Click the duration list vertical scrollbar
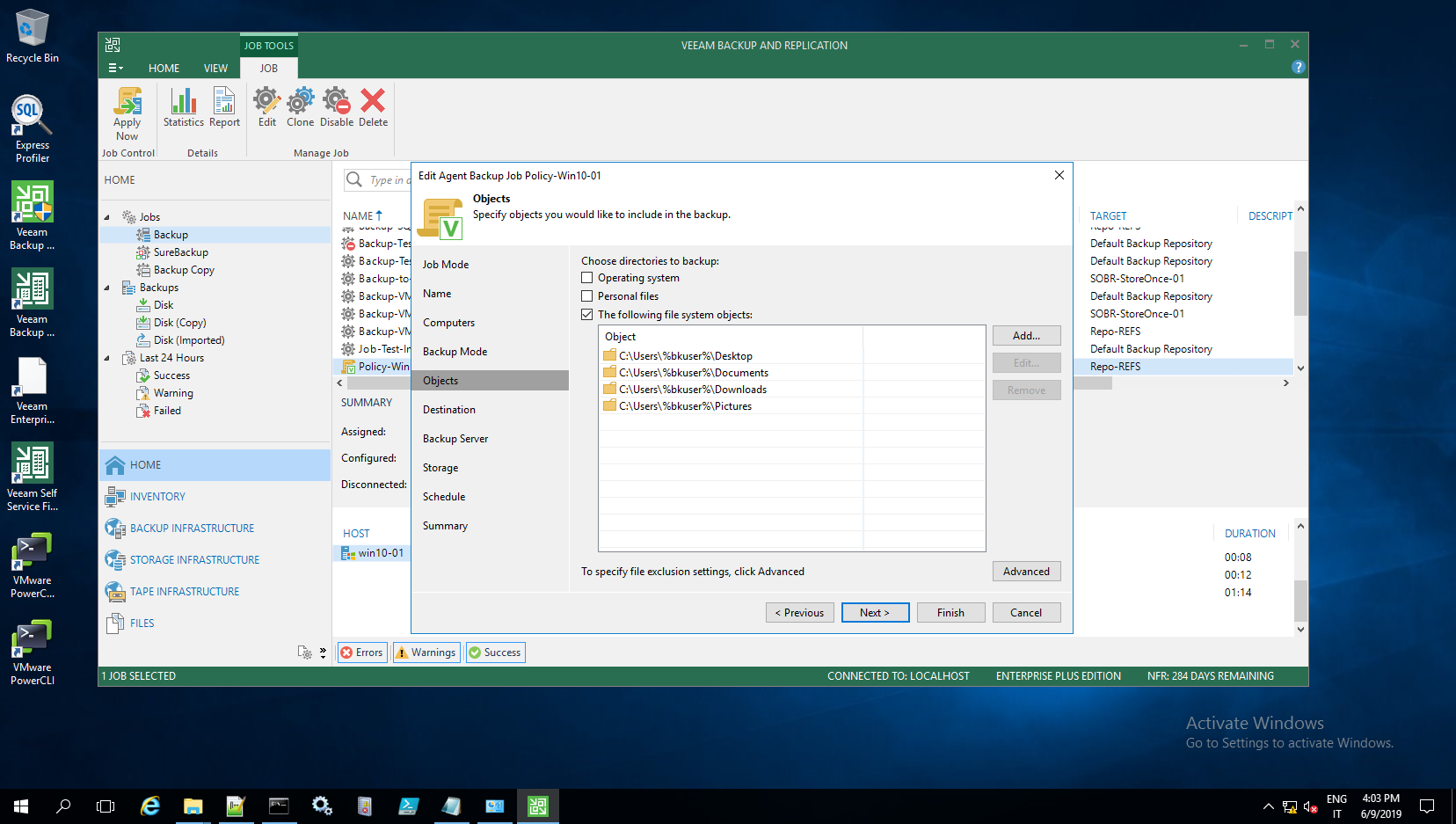Viewport: 1456px width, 824px height. pyautogui.click(x=1300, y=601)
